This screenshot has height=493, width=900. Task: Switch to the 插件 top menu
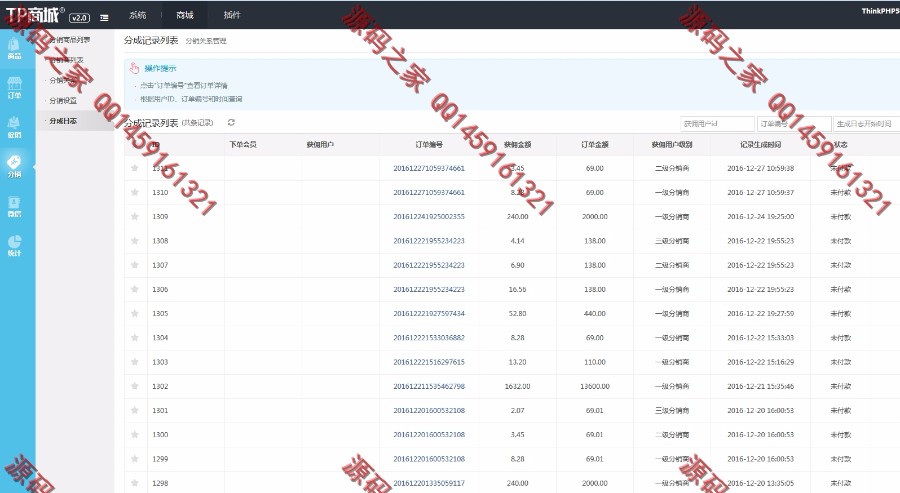point(232,15)
